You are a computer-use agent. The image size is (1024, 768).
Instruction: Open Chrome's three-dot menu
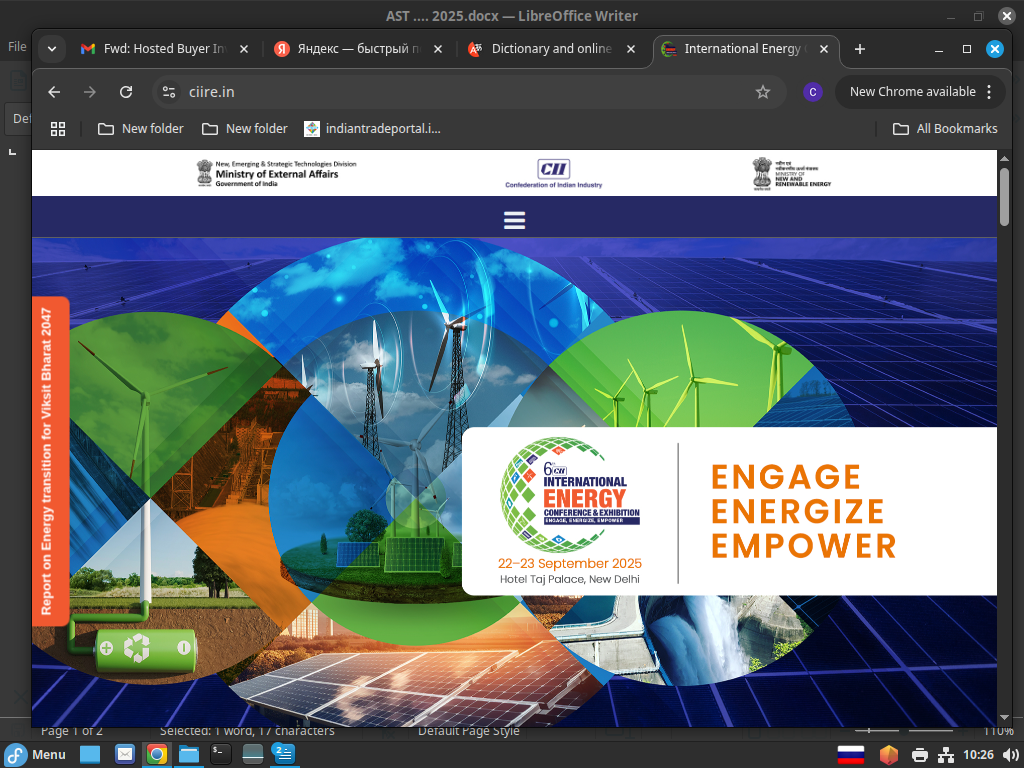pyautogui.click(x=989, y=92)
